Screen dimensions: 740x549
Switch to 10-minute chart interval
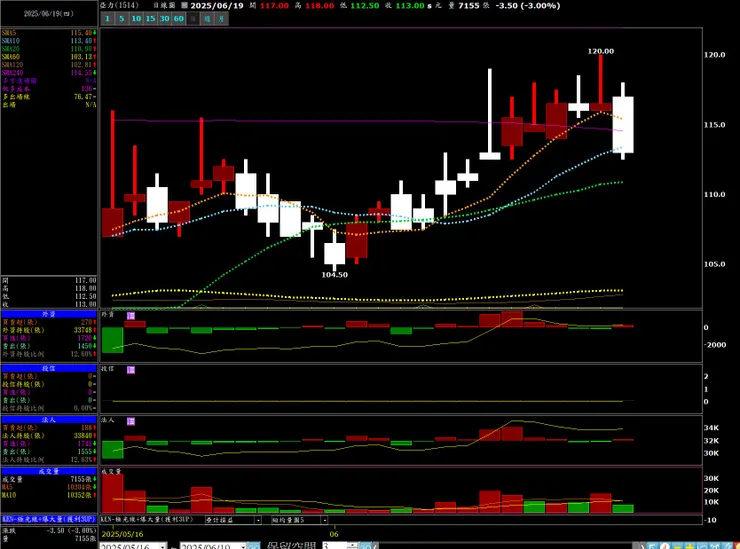(x=136, y=19)
